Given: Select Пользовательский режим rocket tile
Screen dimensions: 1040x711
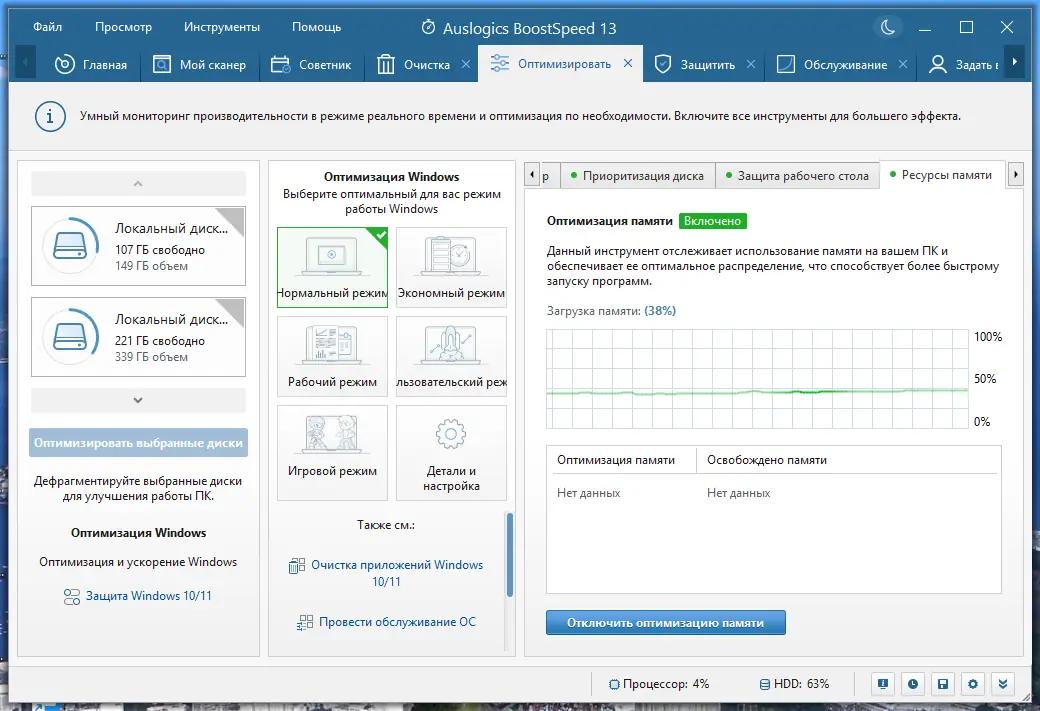Looking at the screenshot, I should pyautogui.click(x=451, y=356).
